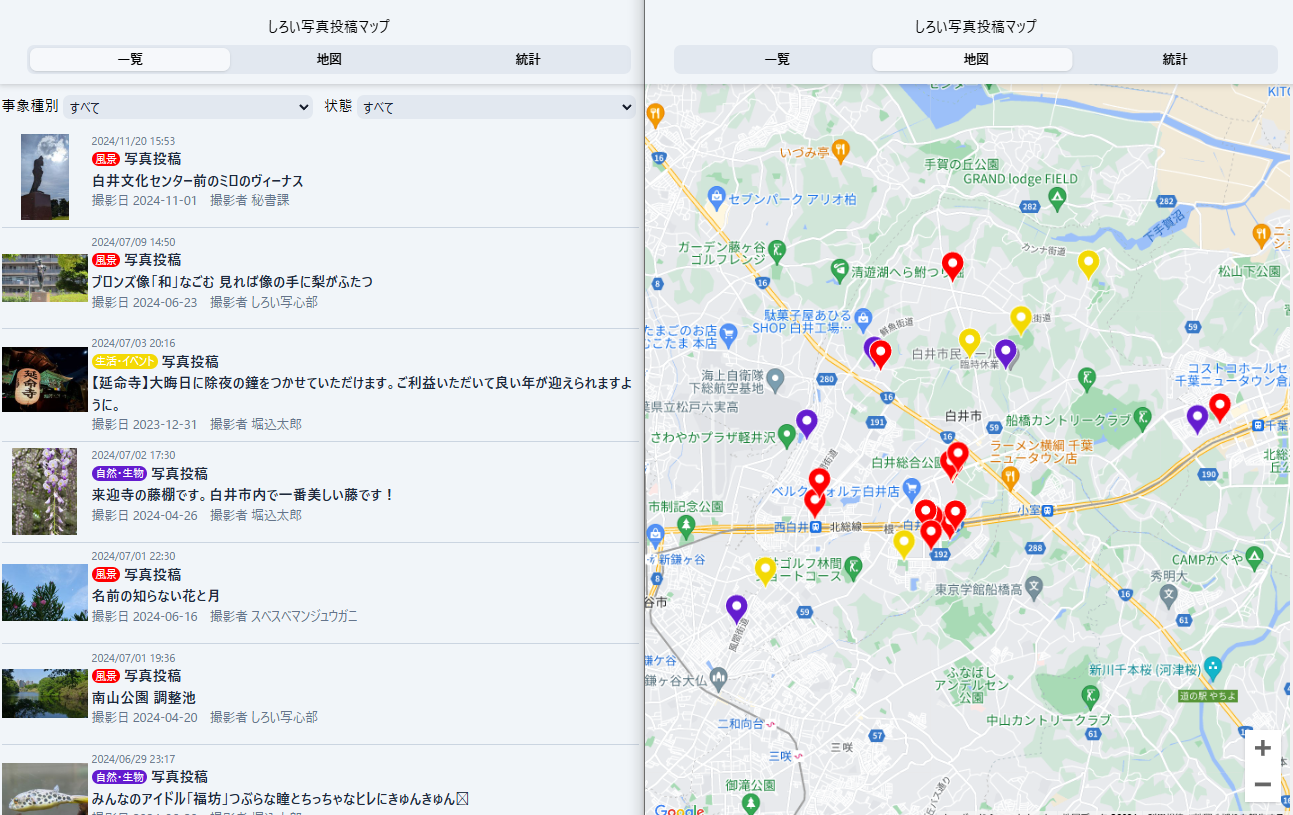Click GRAND lodge FIELD camping icon
This screenshot has width=1293, height=815.
point(1058,201)
